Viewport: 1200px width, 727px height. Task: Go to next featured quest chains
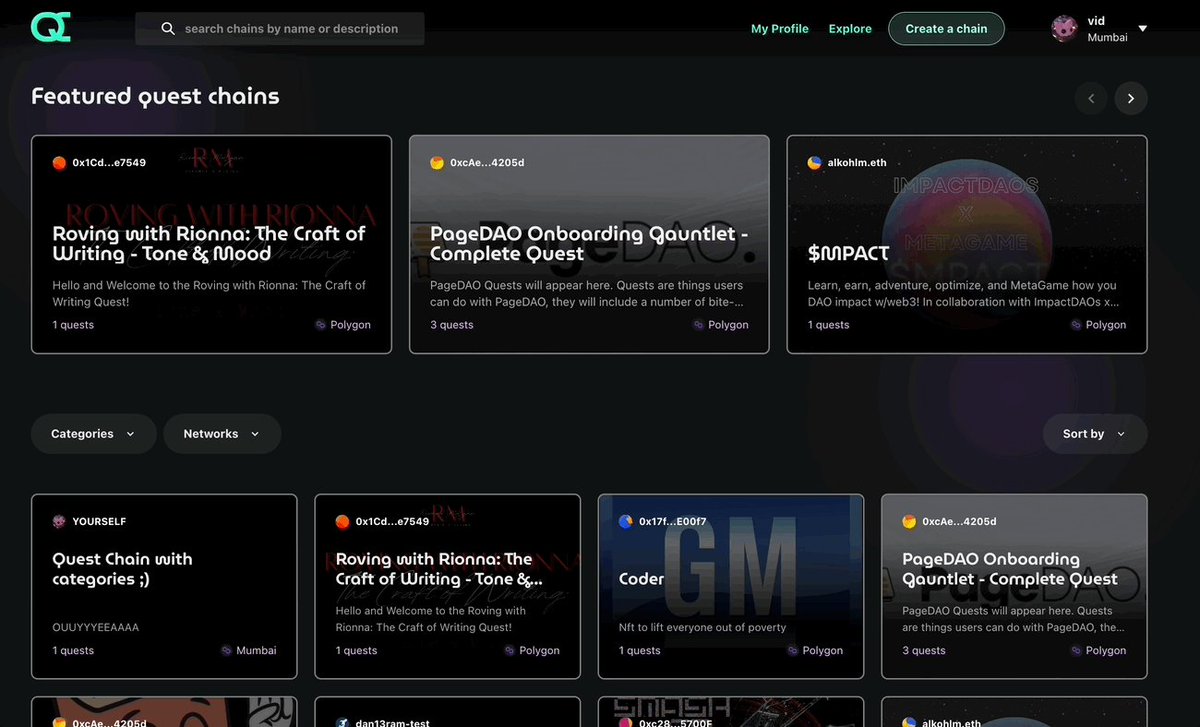(1131, 98)
